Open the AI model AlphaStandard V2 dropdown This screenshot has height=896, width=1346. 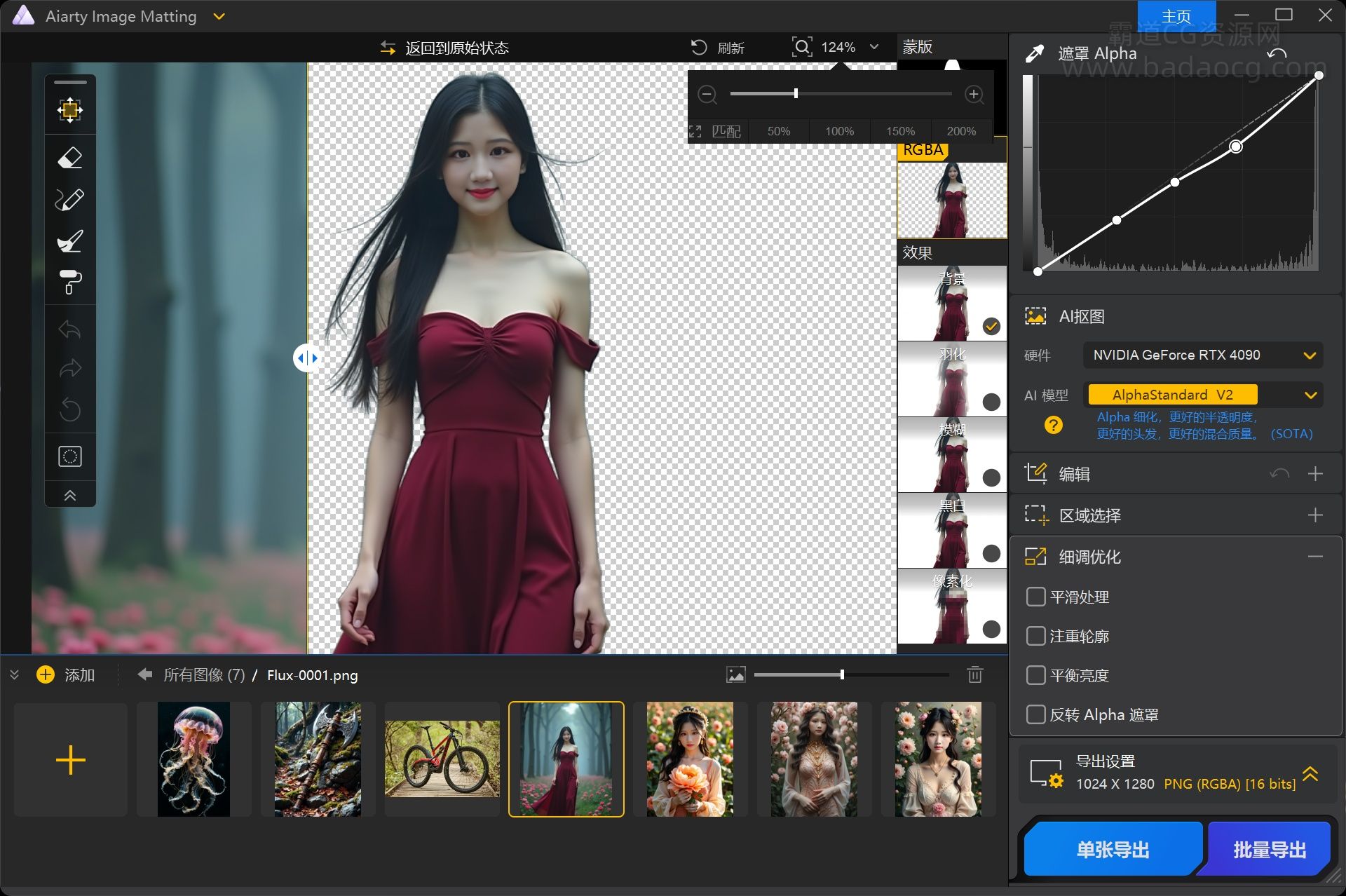click(1203, 395)
